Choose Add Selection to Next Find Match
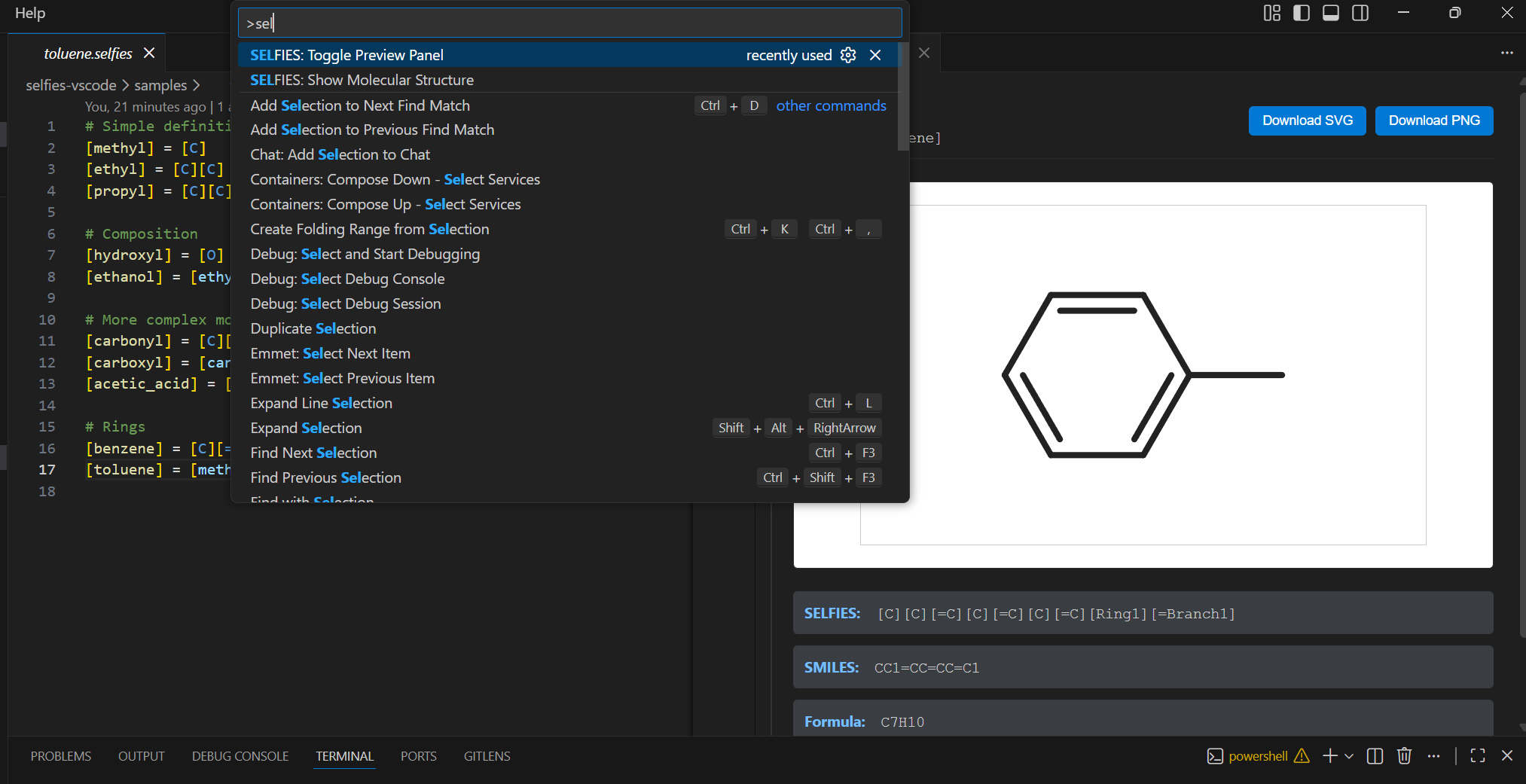The width and height of the screenshot is (1526, 784). point(568,105)
